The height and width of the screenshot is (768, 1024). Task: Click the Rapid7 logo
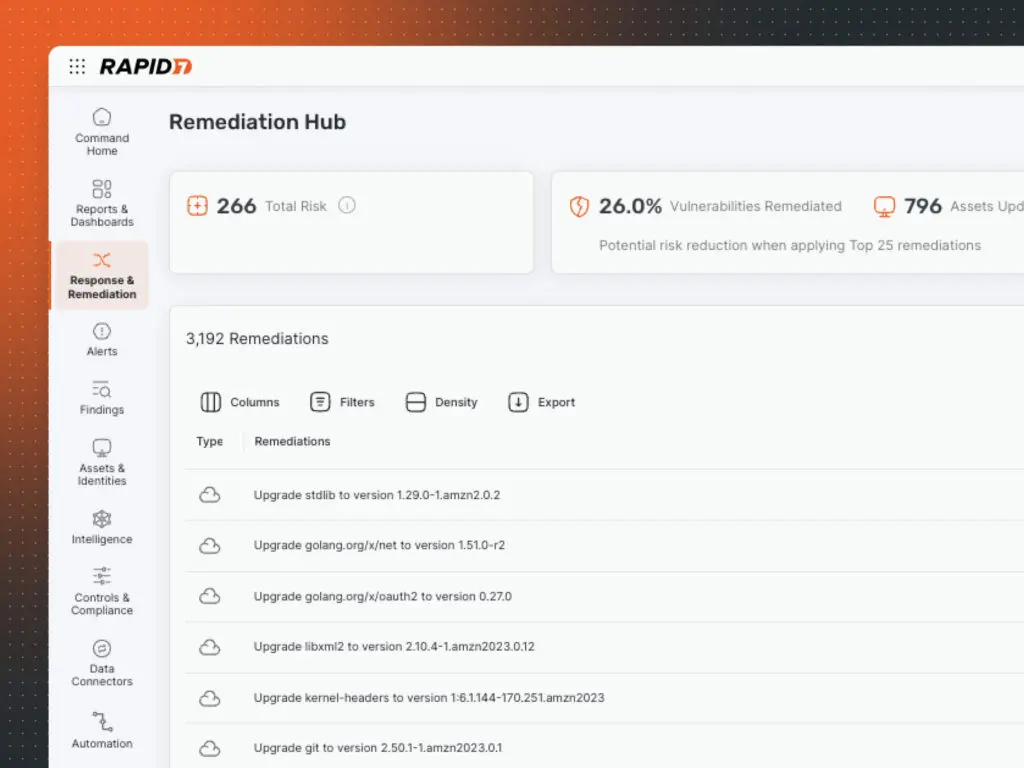point(146,67)
